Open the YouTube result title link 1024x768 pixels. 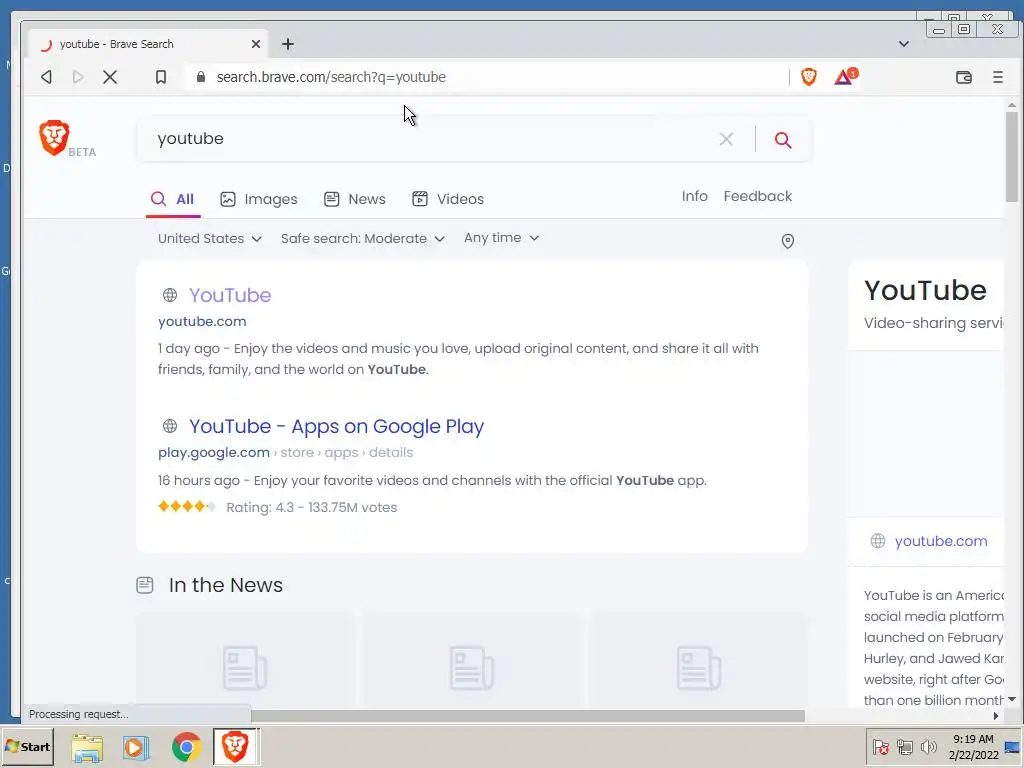(x=230, y=295)
